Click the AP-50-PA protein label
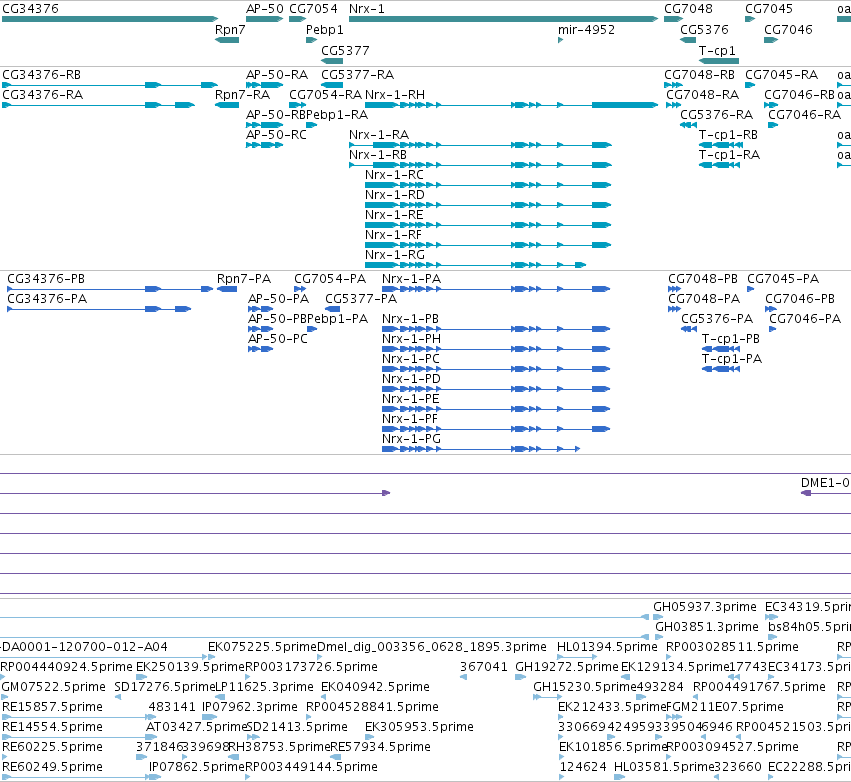Image resolution: width=851 pixels, height=782 pixels. pos(278,298)
